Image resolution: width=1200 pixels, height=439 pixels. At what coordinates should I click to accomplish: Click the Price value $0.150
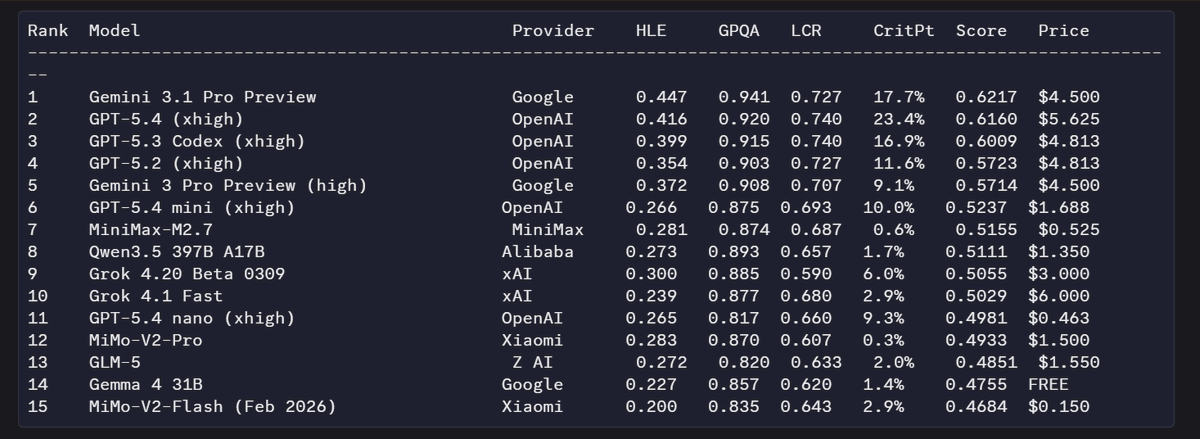[x=1059, y=406]
